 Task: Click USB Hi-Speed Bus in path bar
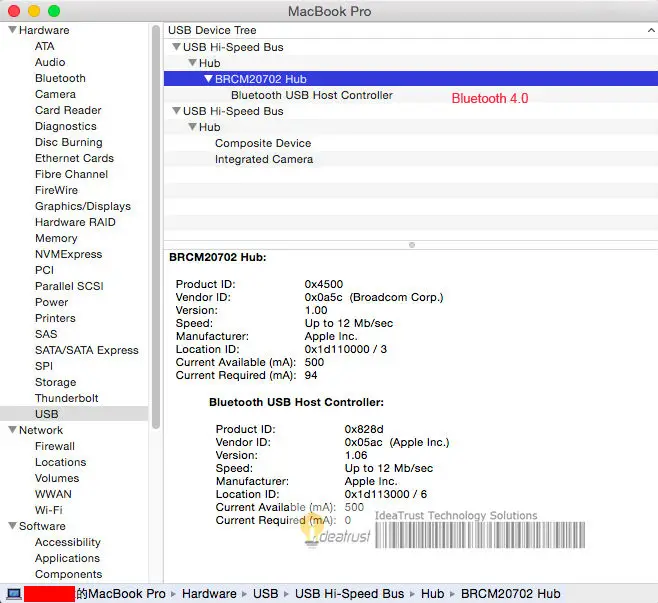tap(349, 594)
